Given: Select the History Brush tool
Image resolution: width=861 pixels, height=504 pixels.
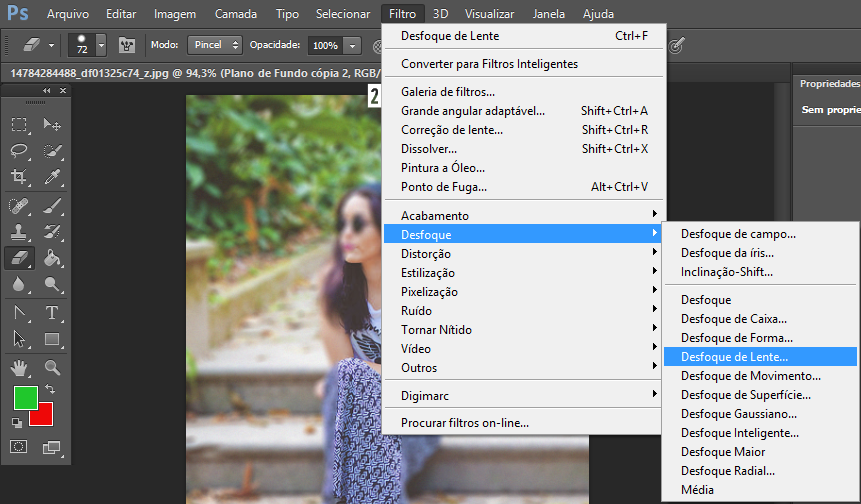Looking at the screenshot, I should point(52,232).
